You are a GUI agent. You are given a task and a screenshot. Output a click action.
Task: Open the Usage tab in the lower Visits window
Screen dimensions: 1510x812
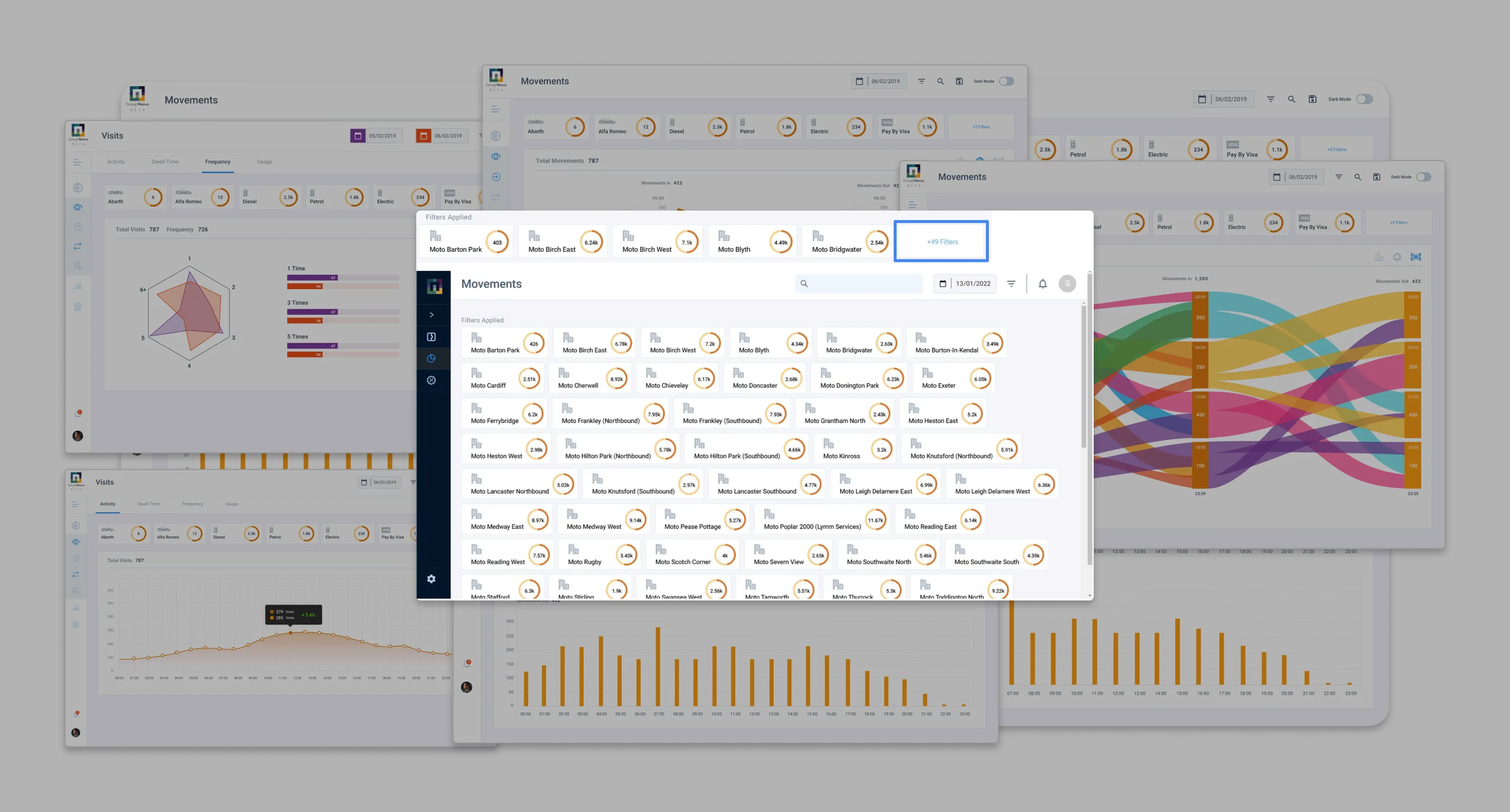point(231,504)
